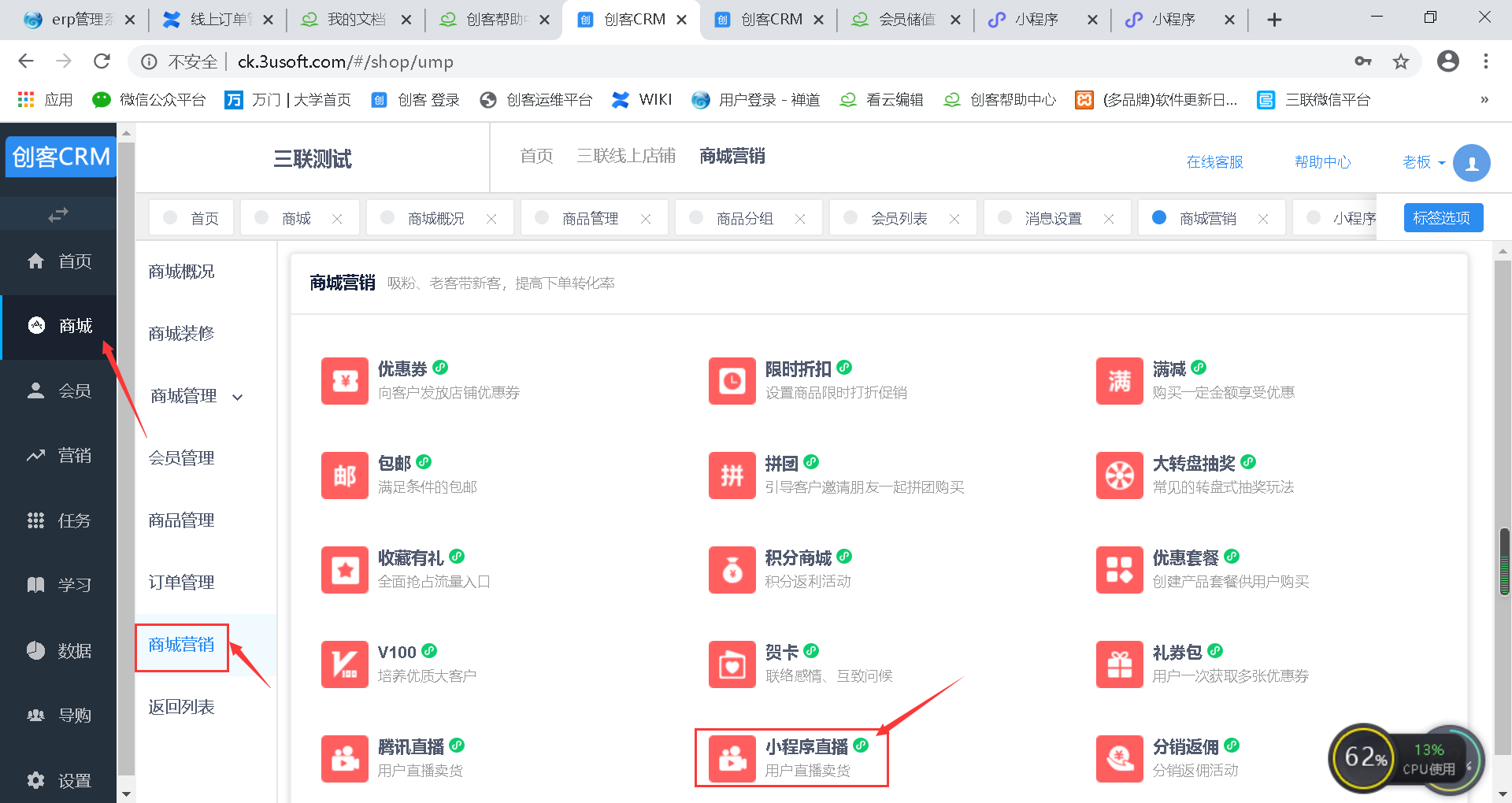Expand the 商城管理 submenu chevron
Viewport: 1512px width, 803px height.
[238, 397]
